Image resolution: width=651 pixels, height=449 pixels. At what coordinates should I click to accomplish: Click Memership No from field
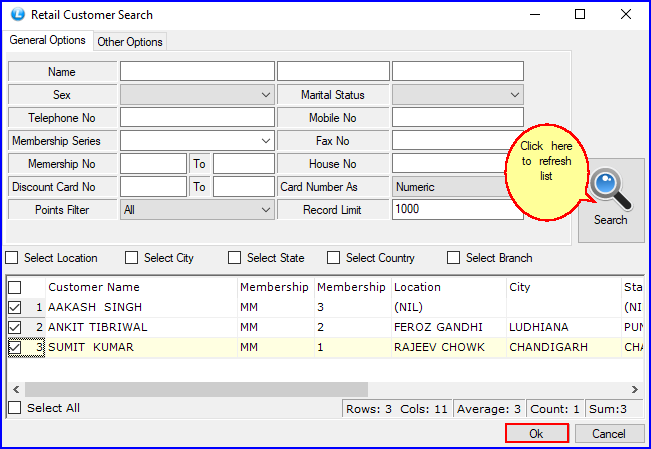click(153, 164)
